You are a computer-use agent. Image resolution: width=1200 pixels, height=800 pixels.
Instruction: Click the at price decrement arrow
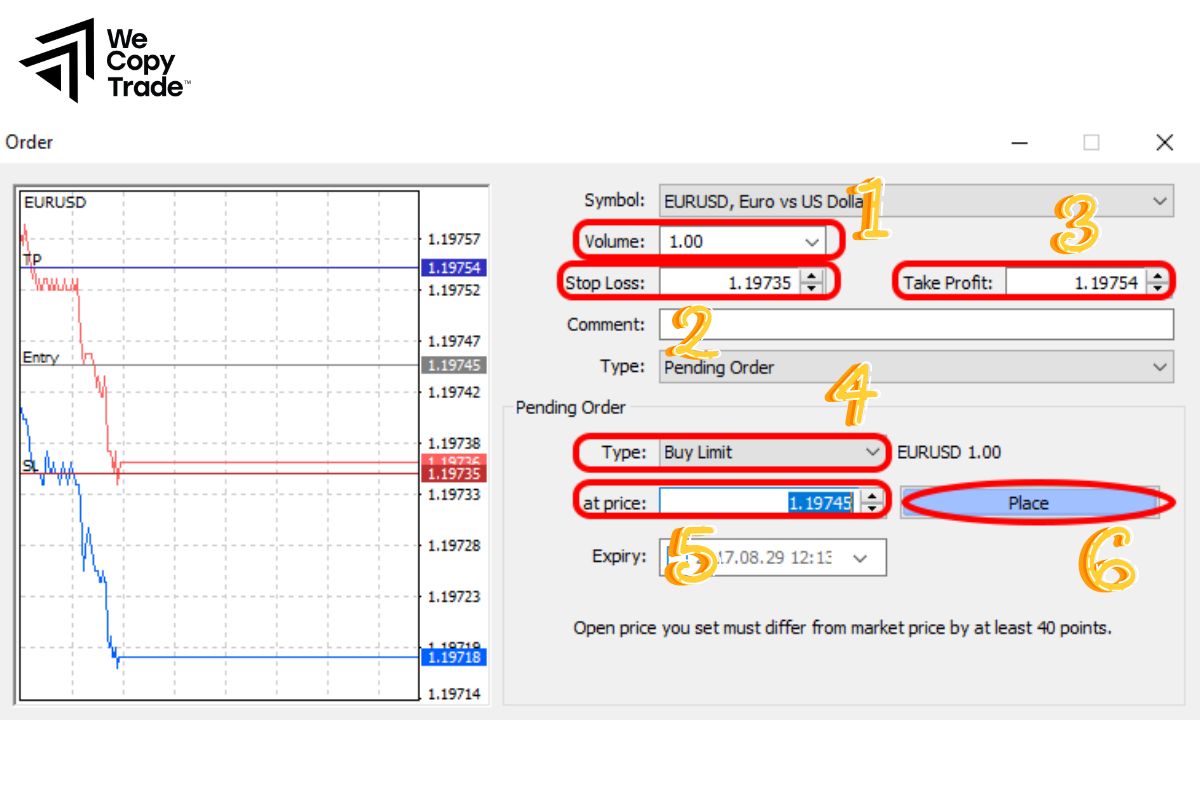(872, 508)
